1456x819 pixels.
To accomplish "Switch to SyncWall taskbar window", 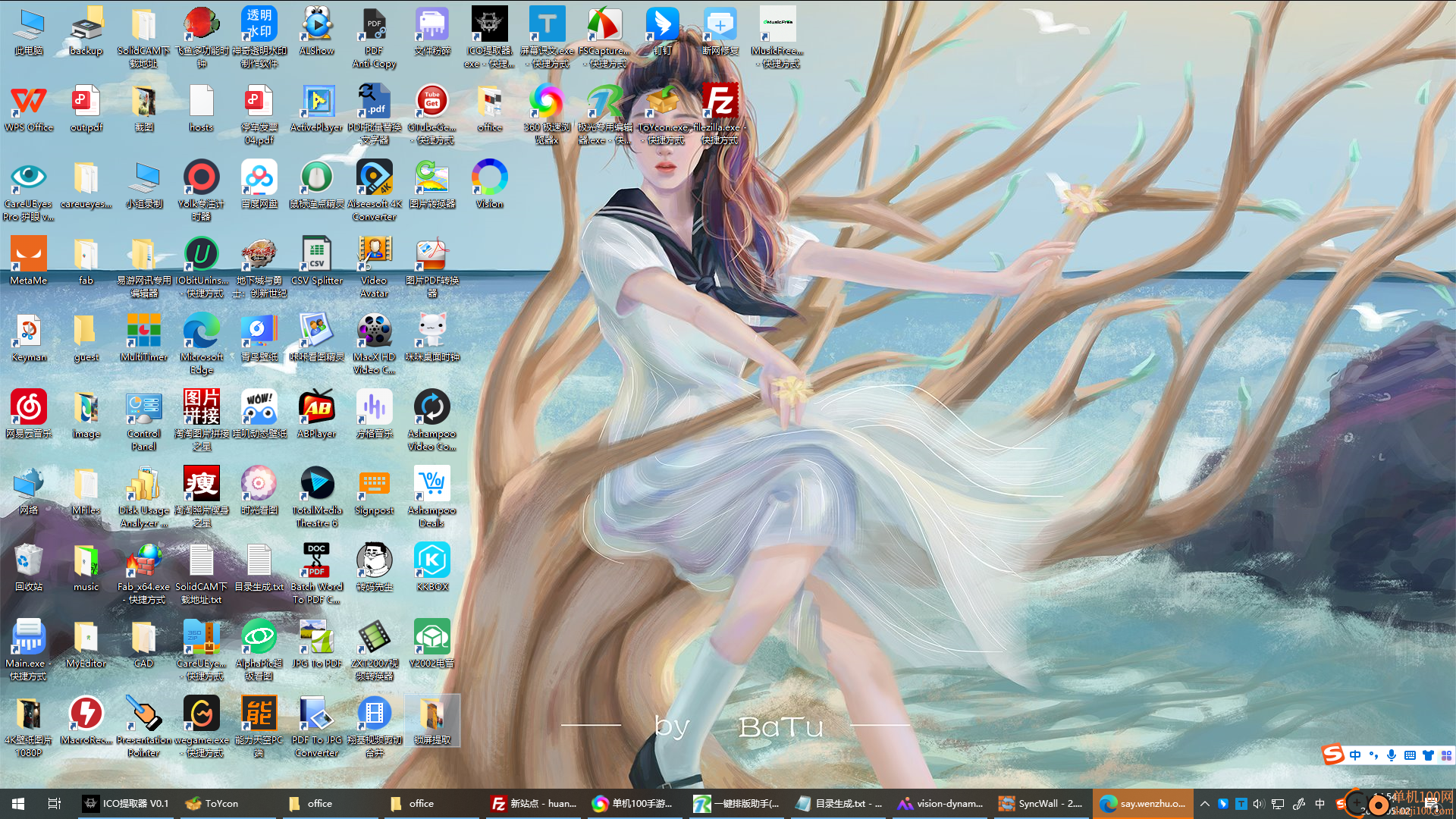I will (1042, 804).
